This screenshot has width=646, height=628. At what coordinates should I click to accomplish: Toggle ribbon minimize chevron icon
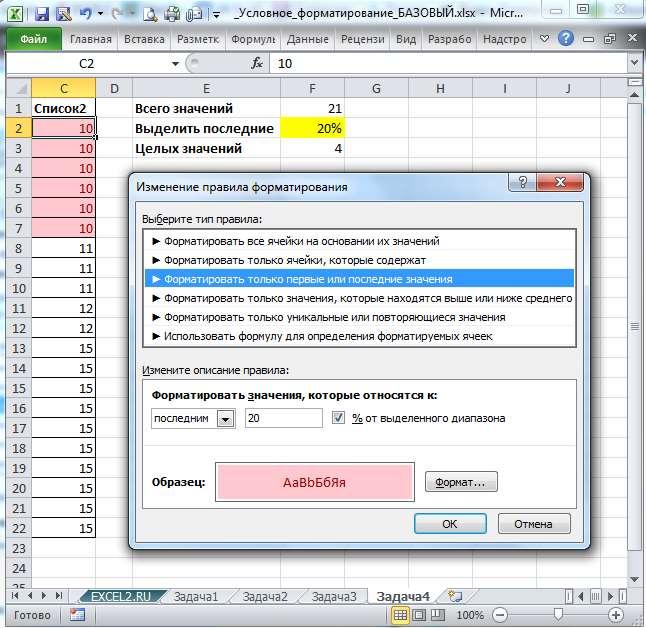point(544,39)
